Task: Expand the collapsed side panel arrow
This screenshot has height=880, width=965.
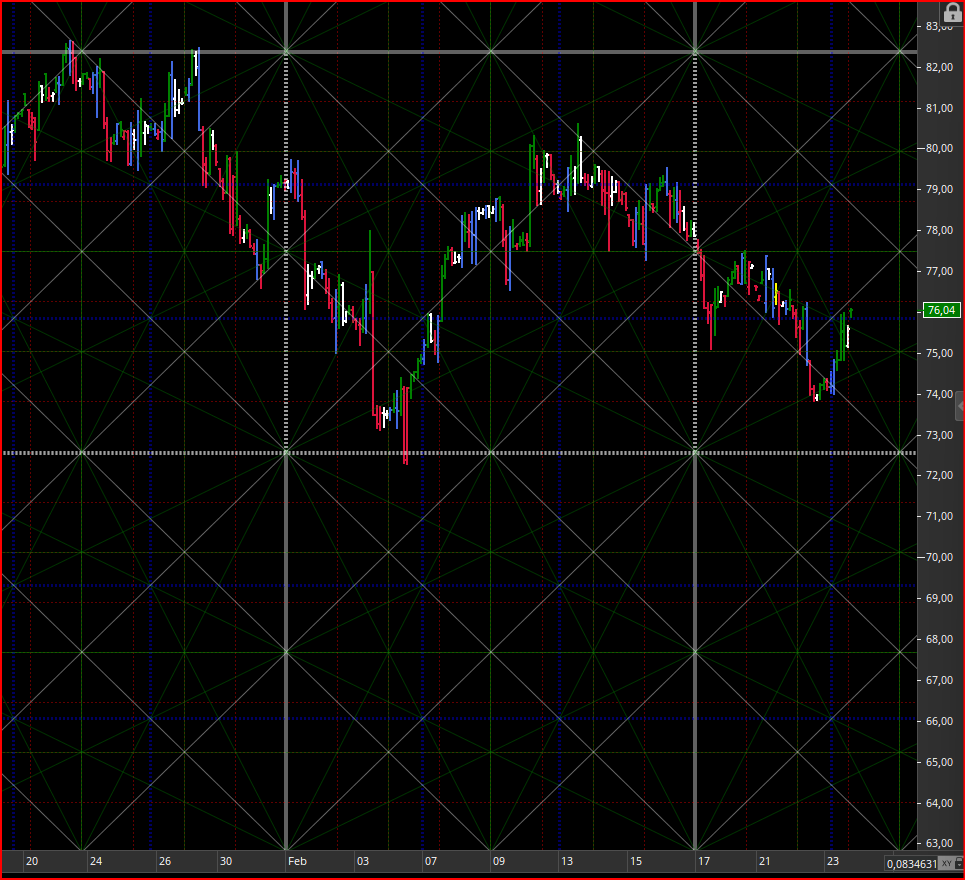Action: click(959, 407)
